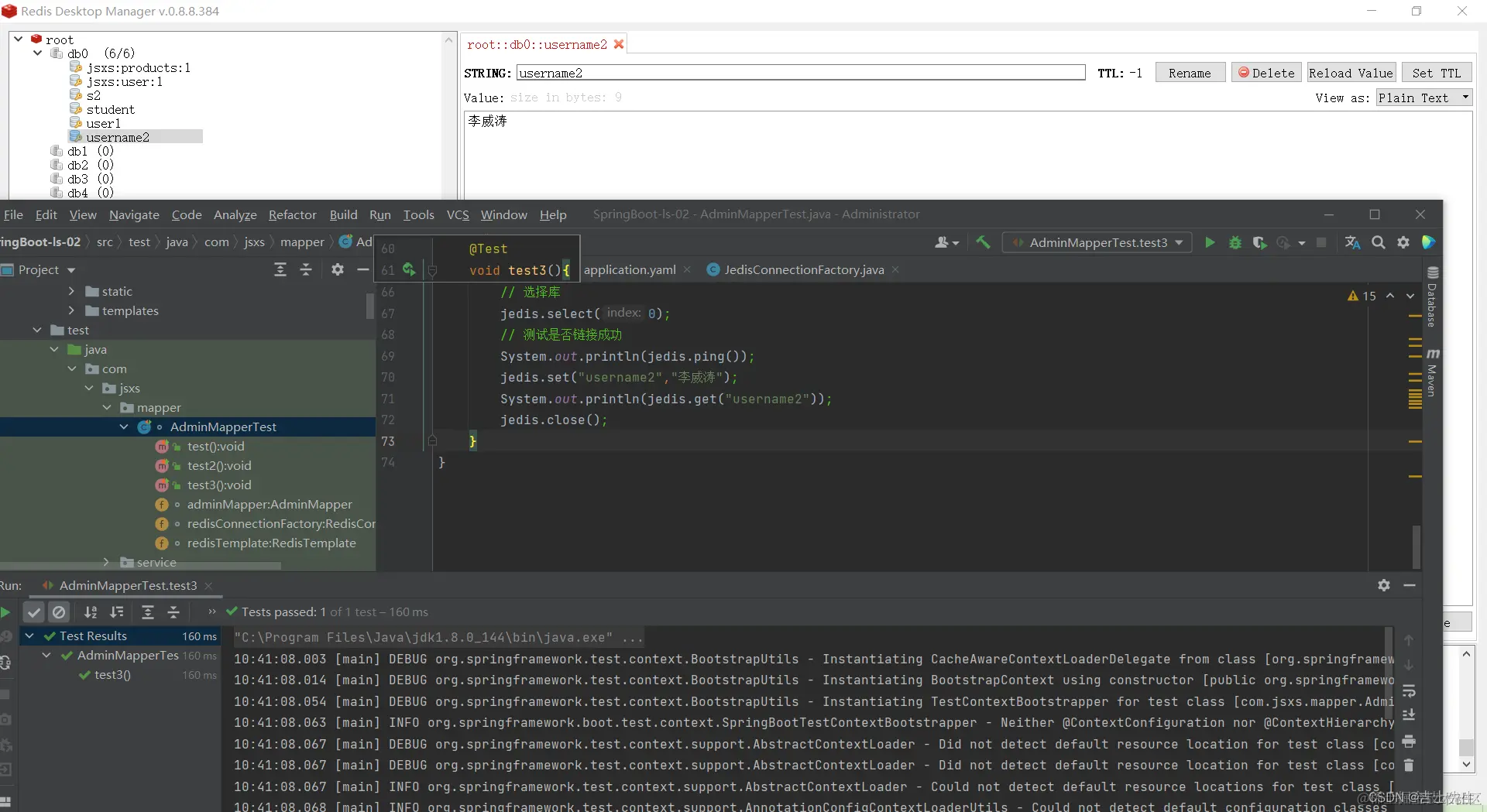Viewport: 1487px width, 812px height.
Task: Open the VCS menu
Action: click(x=458, y=214)
